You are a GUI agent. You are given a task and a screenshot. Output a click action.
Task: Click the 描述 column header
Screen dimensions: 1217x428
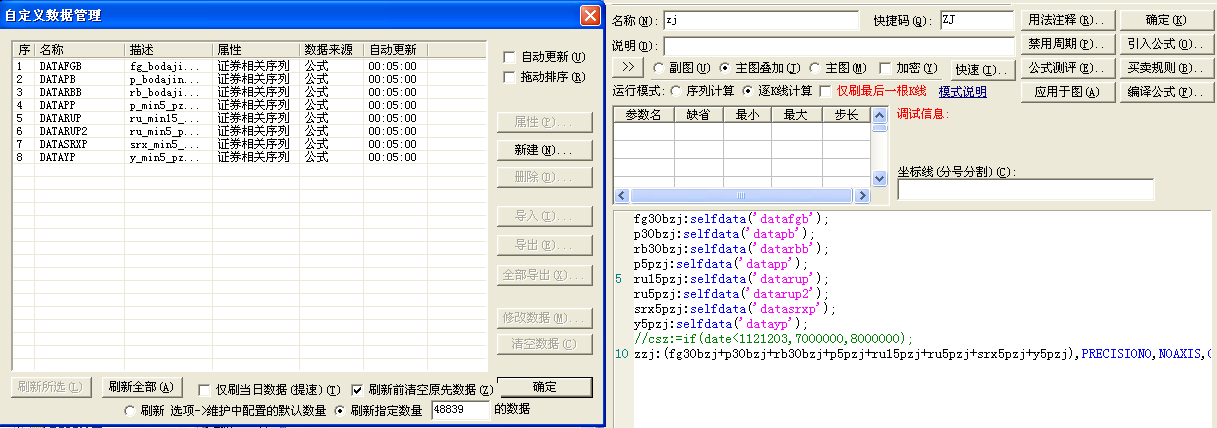tap(169, 50)
